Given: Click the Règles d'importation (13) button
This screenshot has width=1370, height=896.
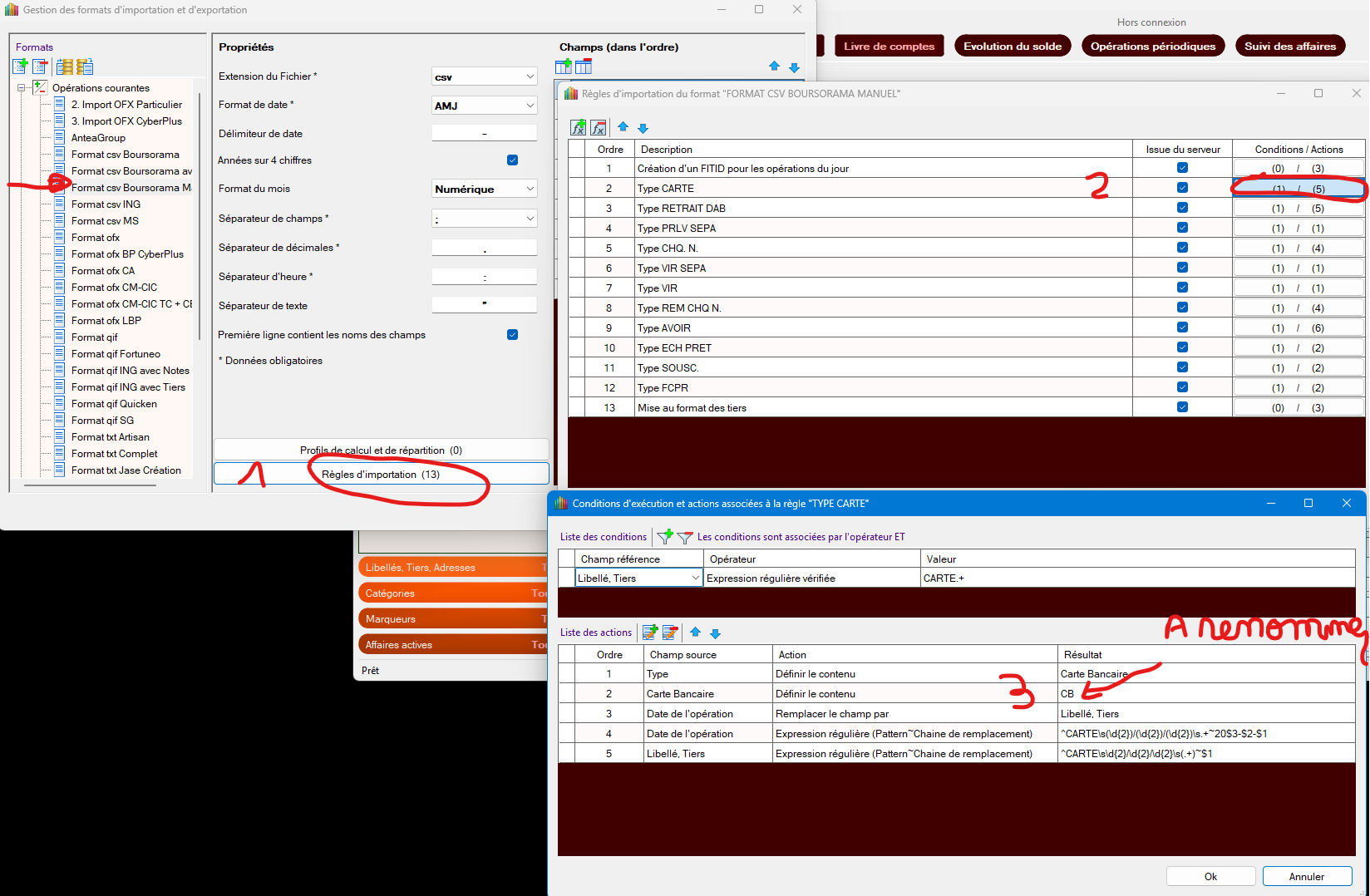Looking at the screenshot, I should coord(381,475).
